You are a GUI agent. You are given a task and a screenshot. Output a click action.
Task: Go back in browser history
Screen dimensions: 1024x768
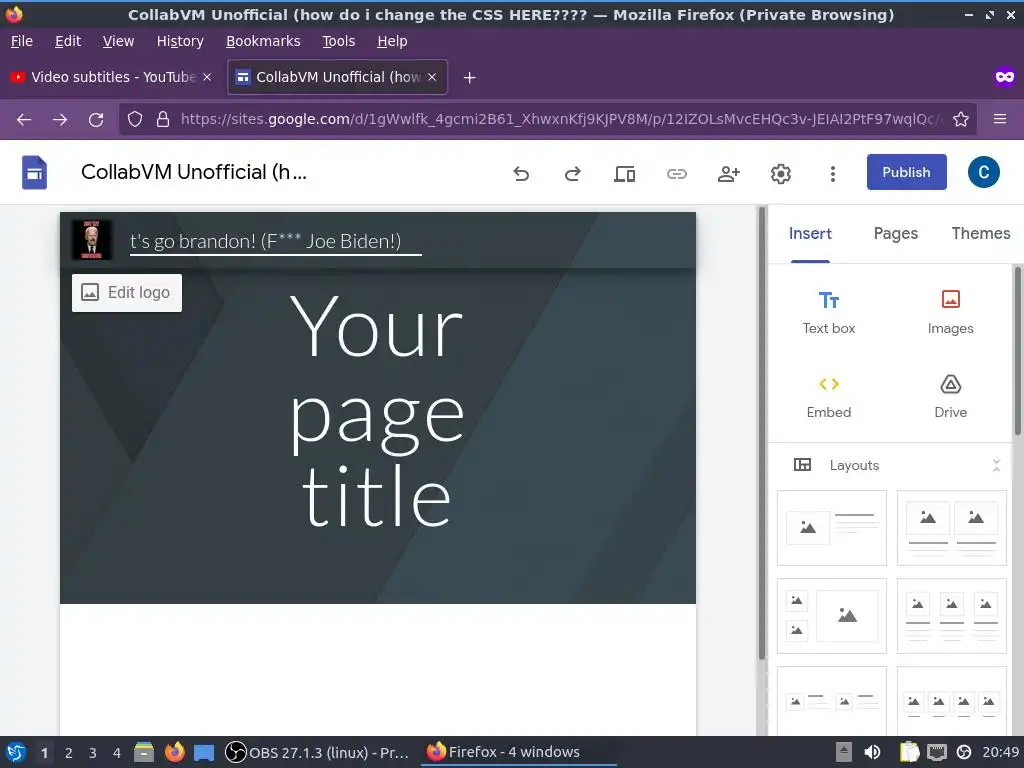click(x=24, y=120)
